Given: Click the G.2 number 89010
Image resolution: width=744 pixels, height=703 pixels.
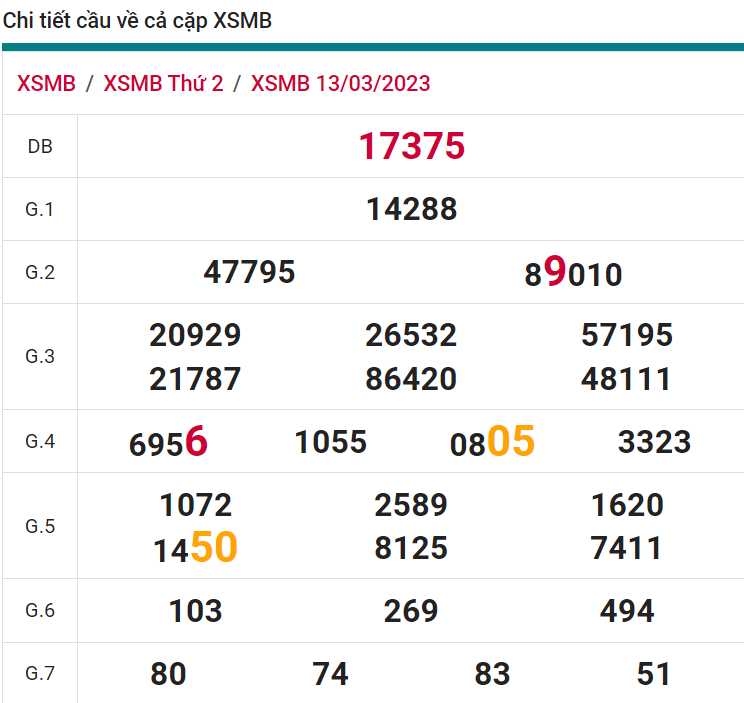Looking at the screenshot, I should click(573, 272).
